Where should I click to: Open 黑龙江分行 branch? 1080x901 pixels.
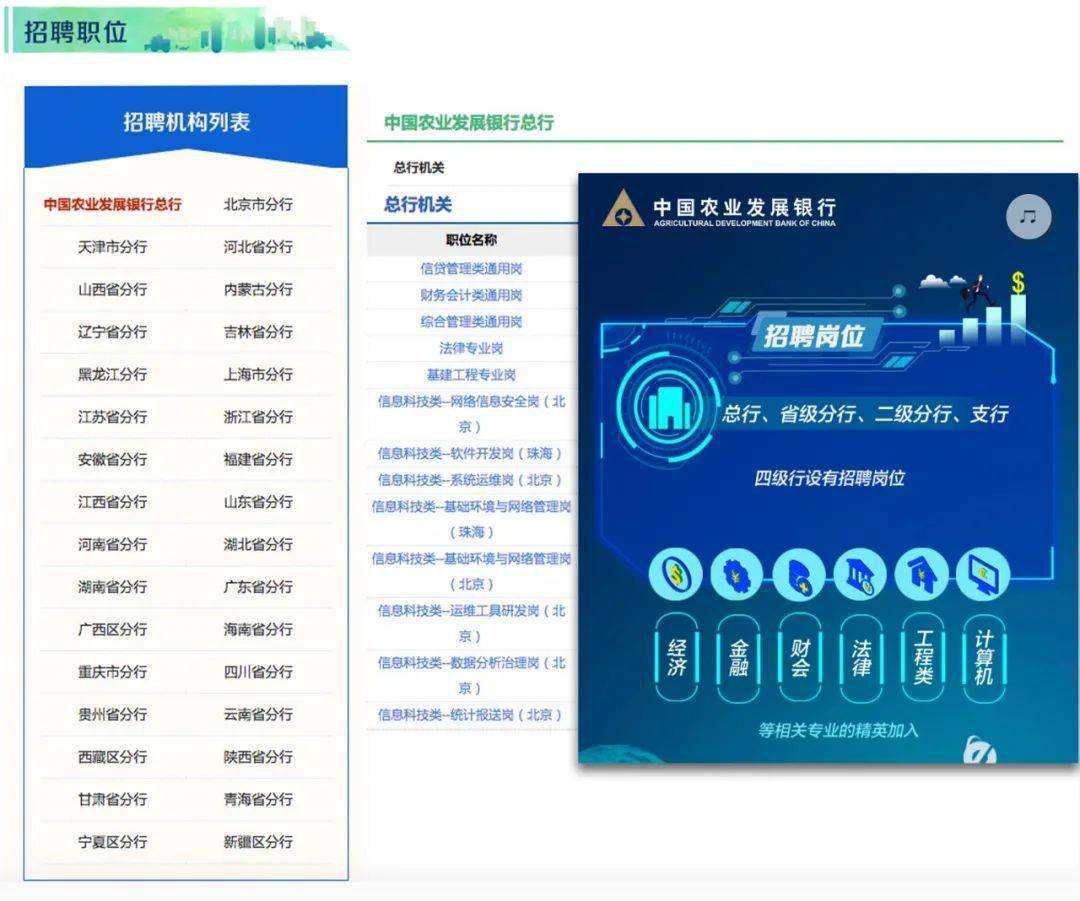(x=112, y=375)
